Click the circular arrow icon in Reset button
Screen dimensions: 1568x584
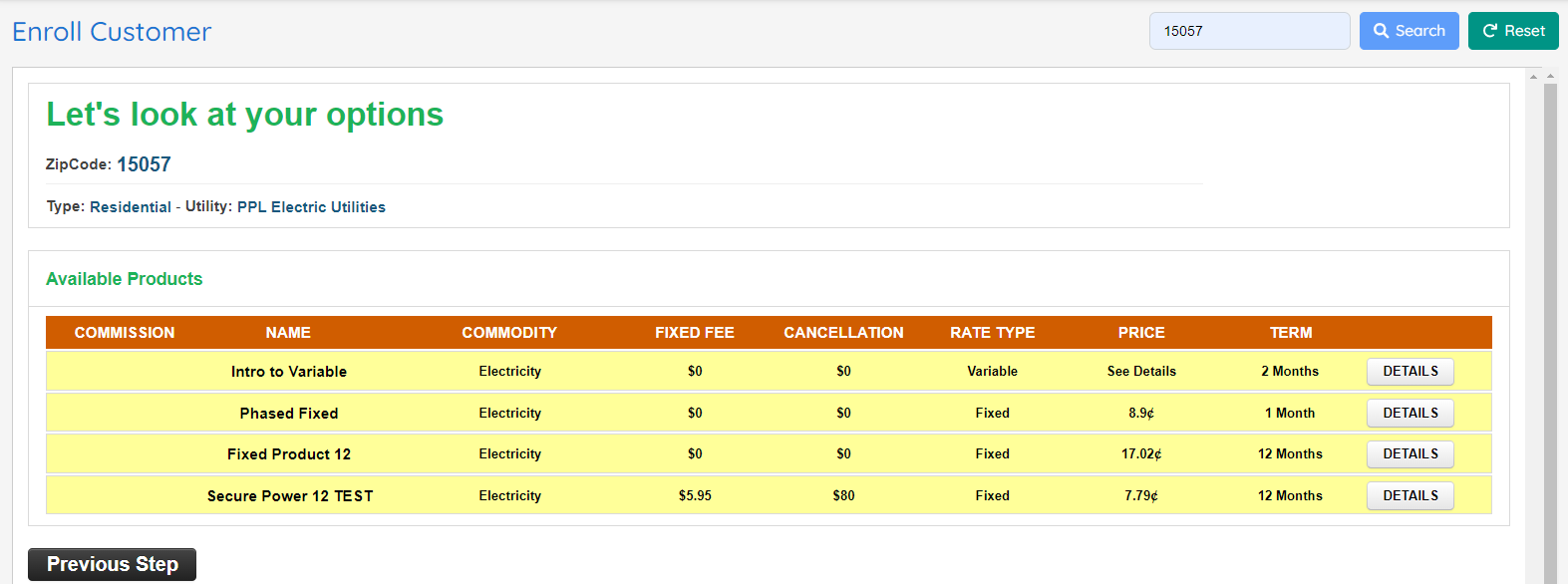(x=1490, y=31)
